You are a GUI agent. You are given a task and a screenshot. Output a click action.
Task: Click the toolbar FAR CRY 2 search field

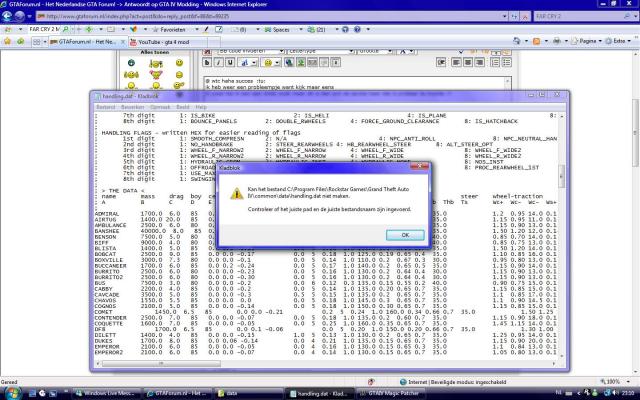click(44, 29)
